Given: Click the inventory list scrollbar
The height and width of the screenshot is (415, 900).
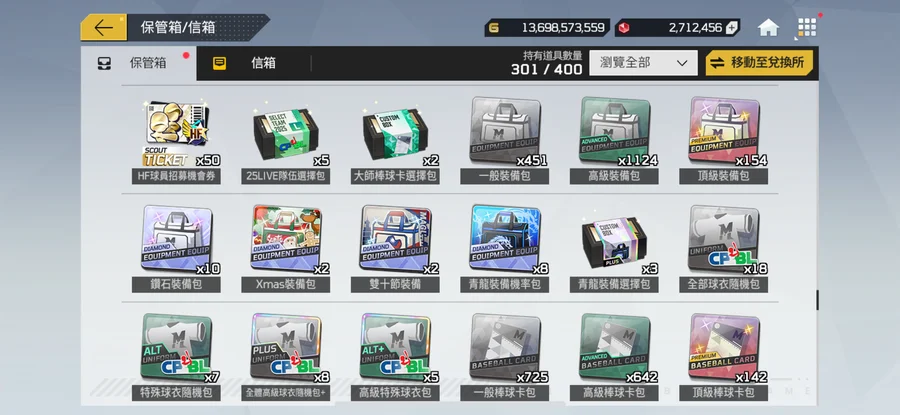Looking at the screenshot, I should 817,300.
